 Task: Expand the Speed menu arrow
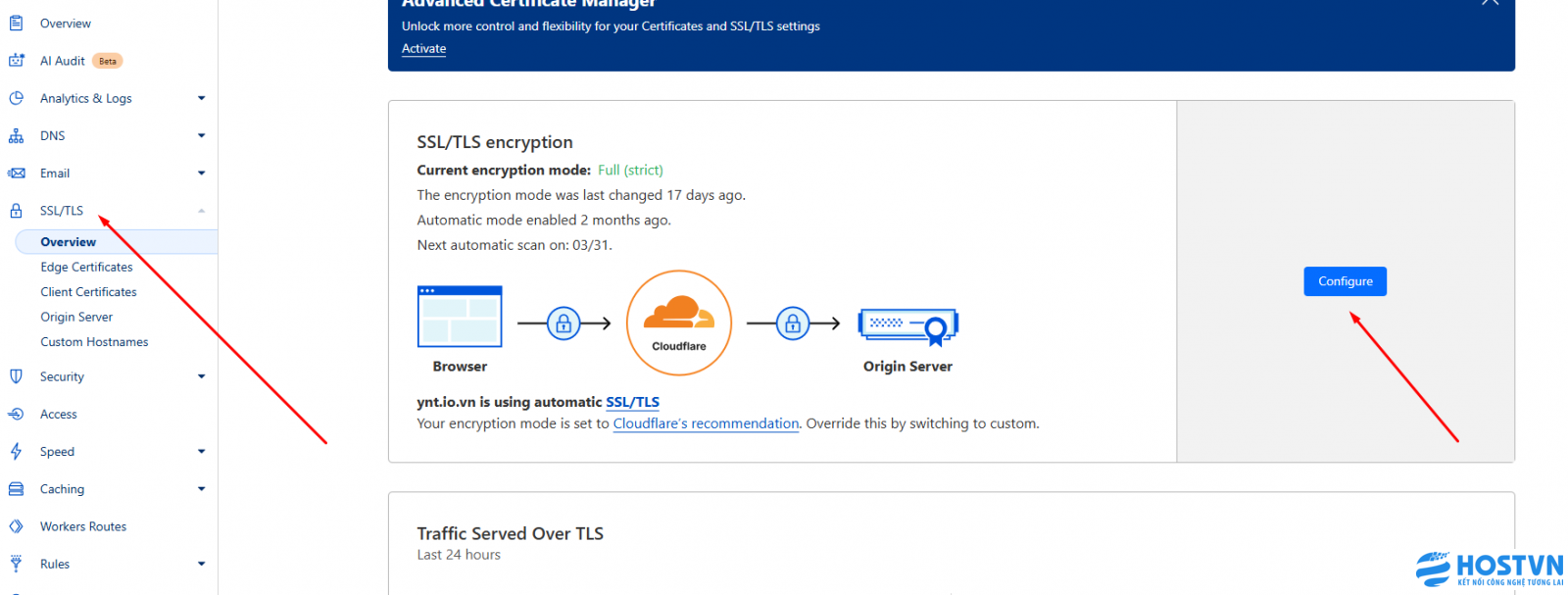tap(201, 452)
